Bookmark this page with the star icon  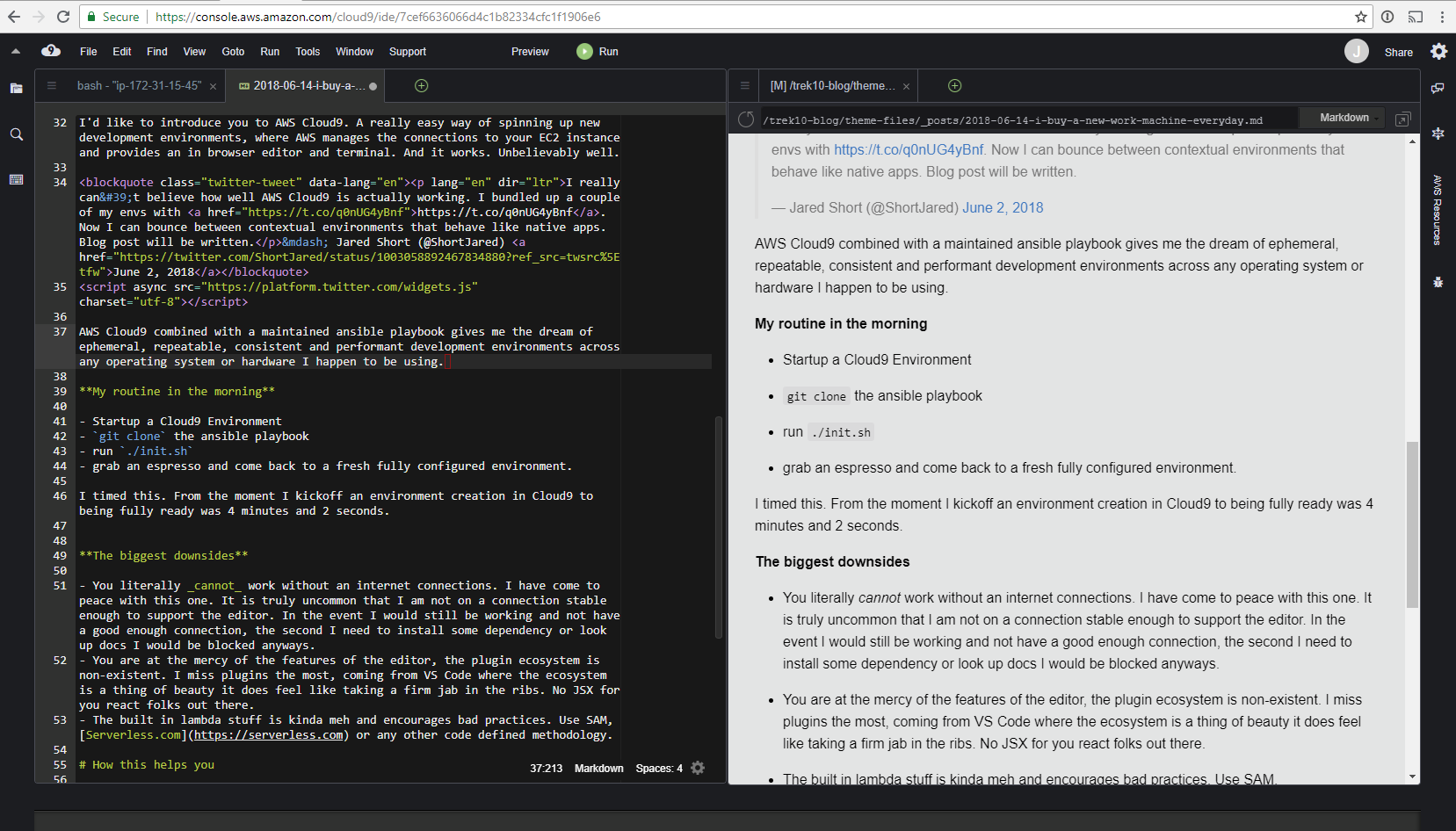tap(1361, 17)
